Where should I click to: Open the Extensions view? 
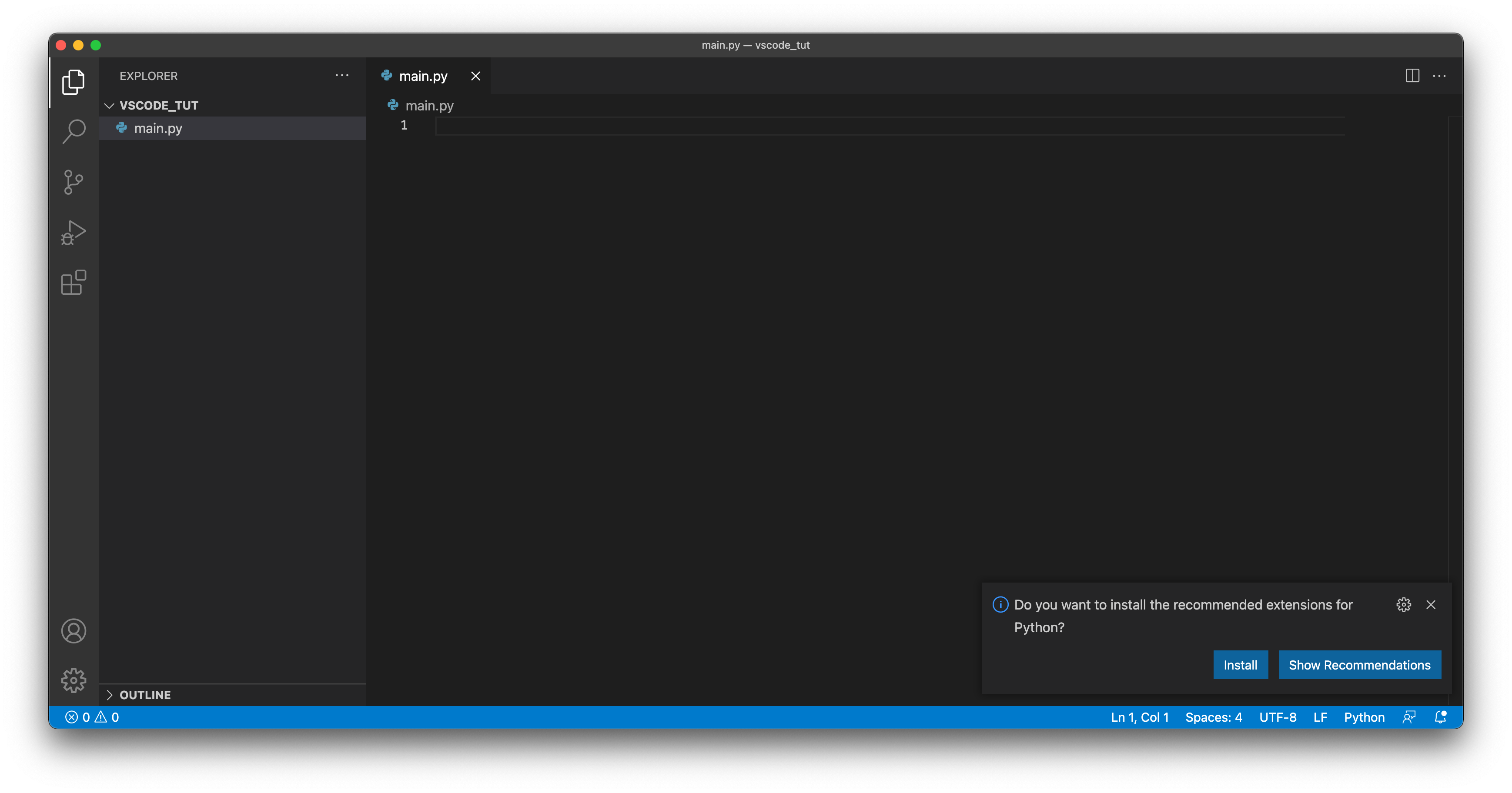coord(74,283)
